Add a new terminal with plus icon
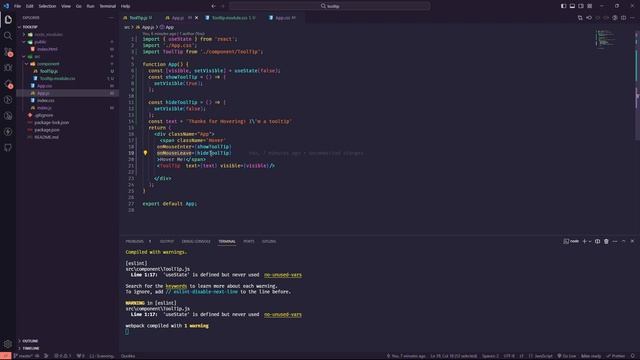Viewport: 640px width, 360px height. tap(584, 241)
